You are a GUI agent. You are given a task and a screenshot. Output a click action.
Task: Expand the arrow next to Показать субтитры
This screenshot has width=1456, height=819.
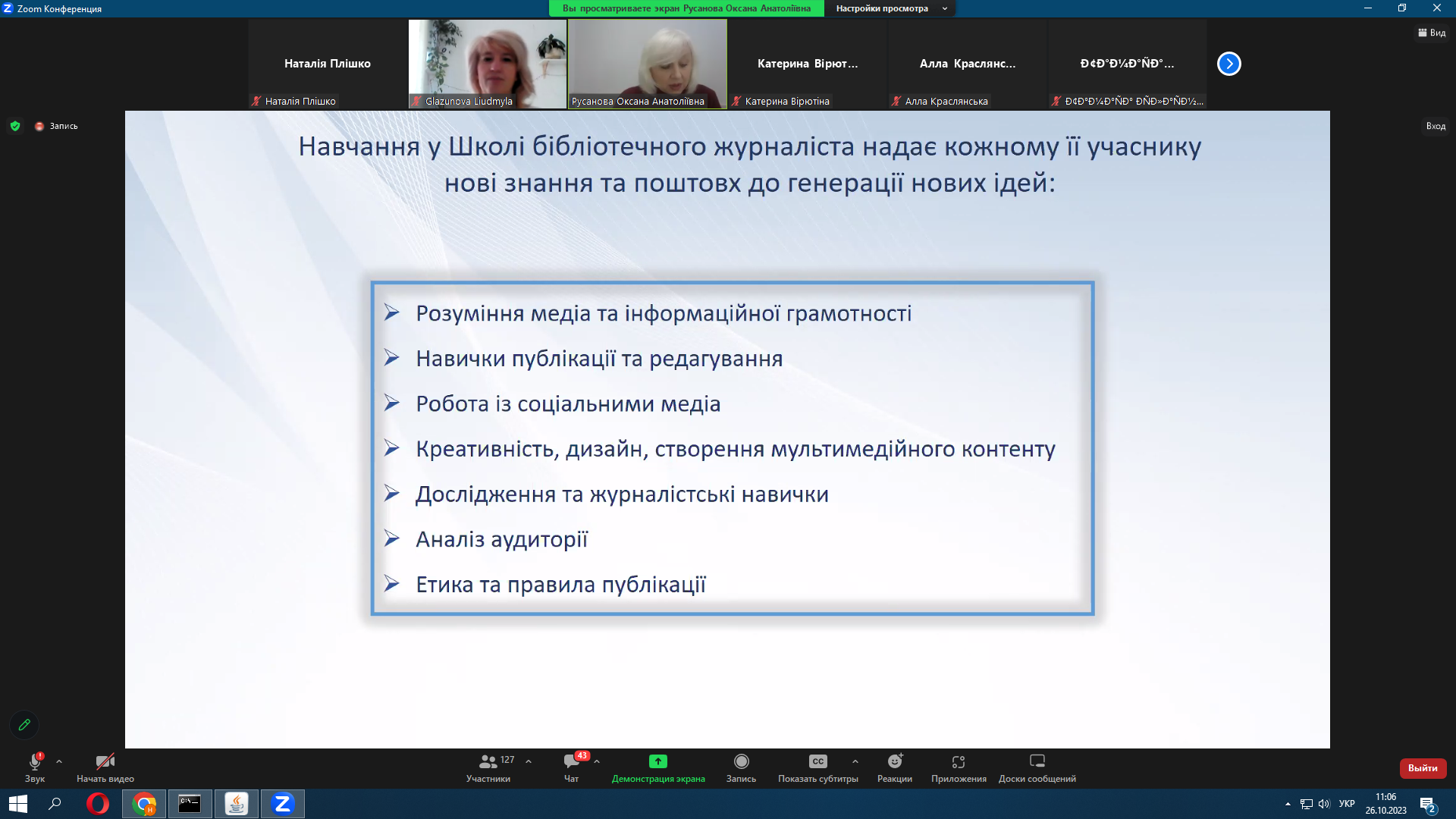point(855,761)
